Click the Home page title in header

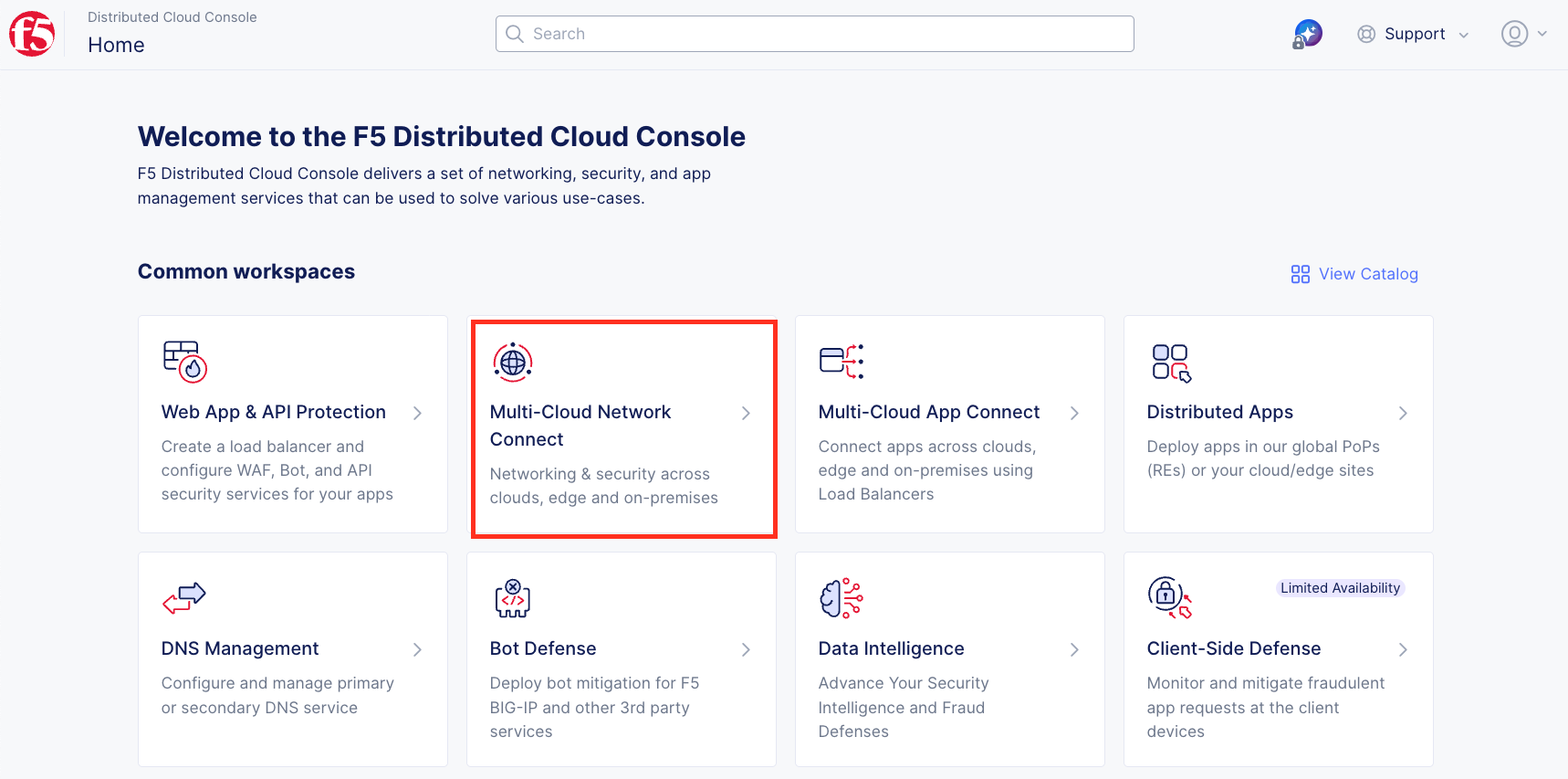116,45
